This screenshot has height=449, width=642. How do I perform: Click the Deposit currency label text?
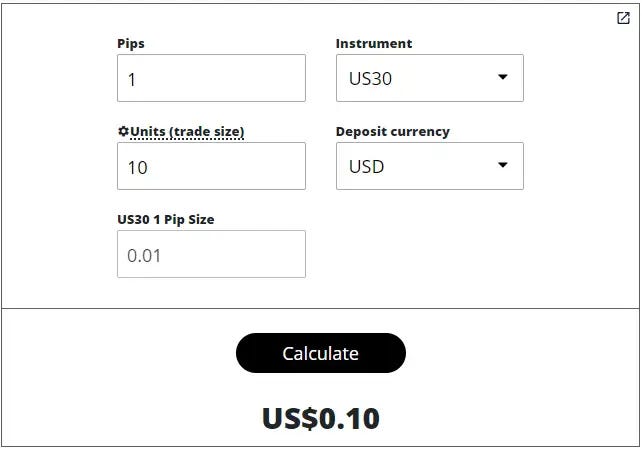(x=393, y=132)
